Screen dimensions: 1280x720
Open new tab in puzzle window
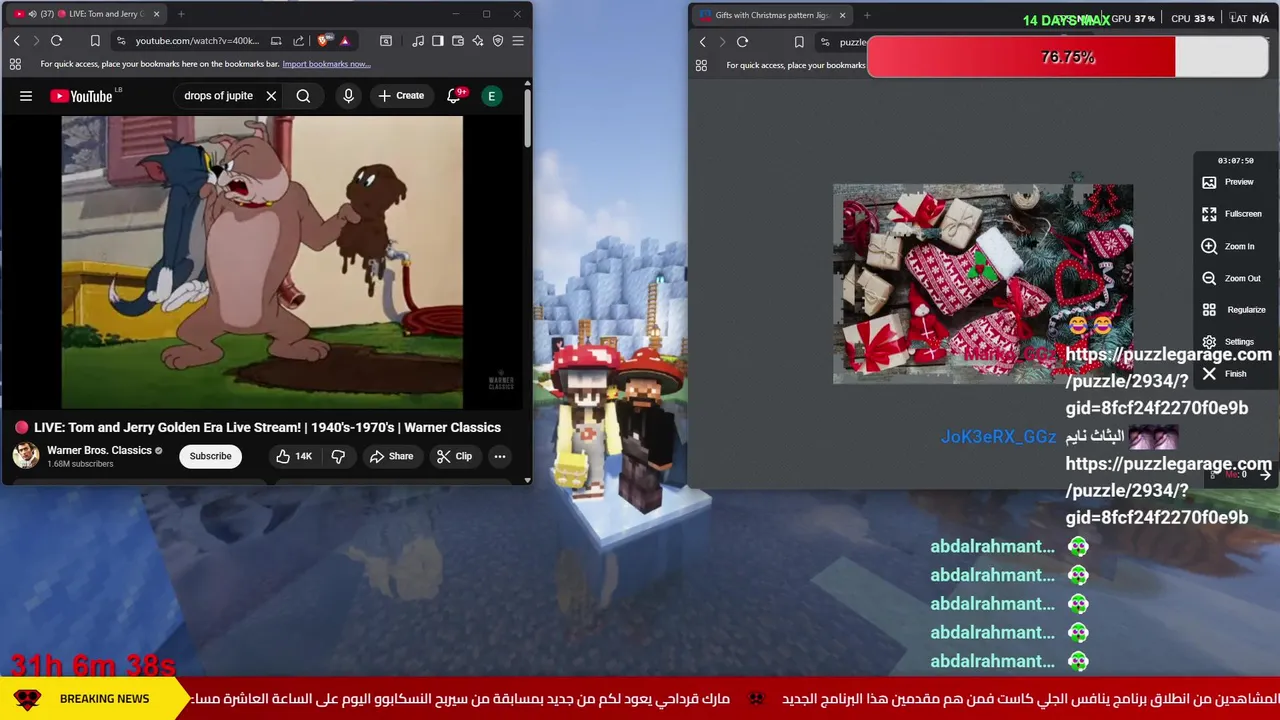pyautogui.click(x=867, y=15)
